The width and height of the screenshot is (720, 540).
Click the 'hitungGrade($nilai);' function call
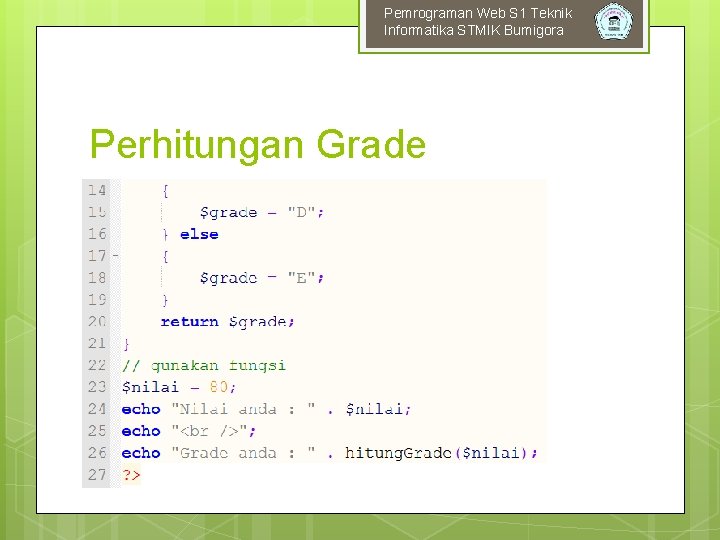tap(441, 453)
